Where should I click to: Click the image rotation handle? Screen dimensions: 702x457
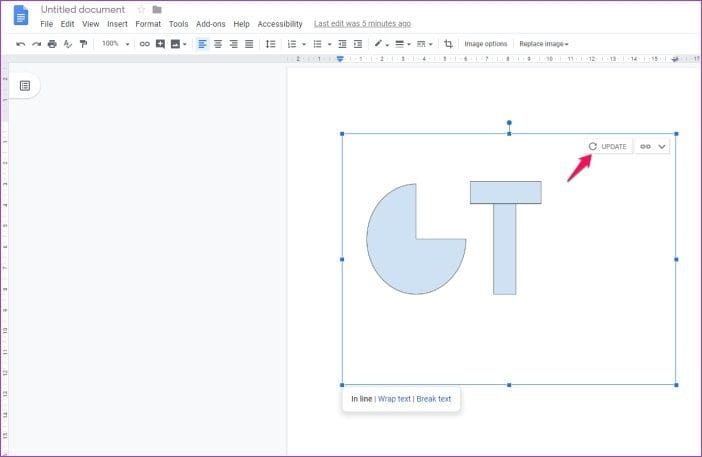(x=509, y=123)
